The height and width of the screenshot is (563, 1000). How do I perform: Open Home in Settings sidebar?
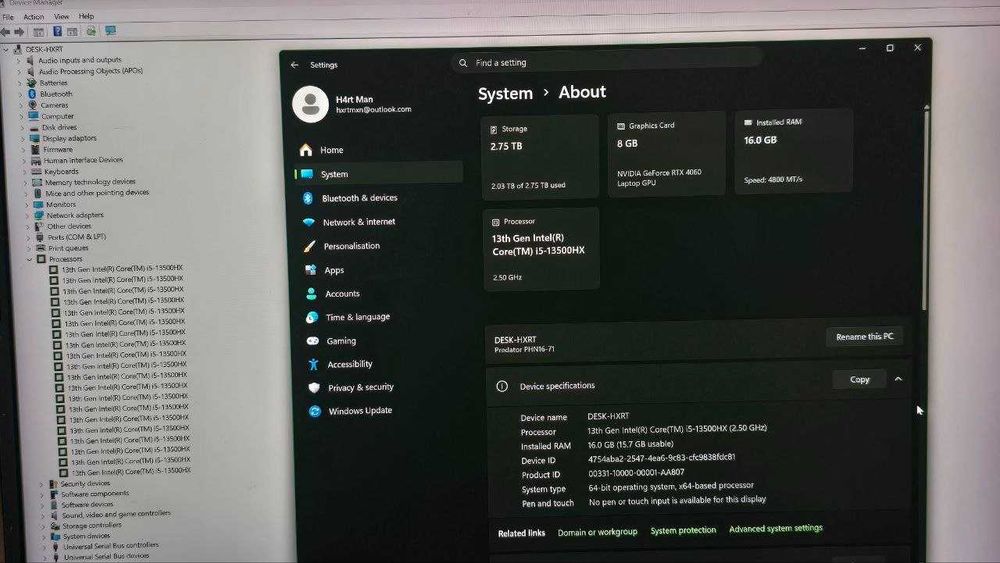point(331,150)
